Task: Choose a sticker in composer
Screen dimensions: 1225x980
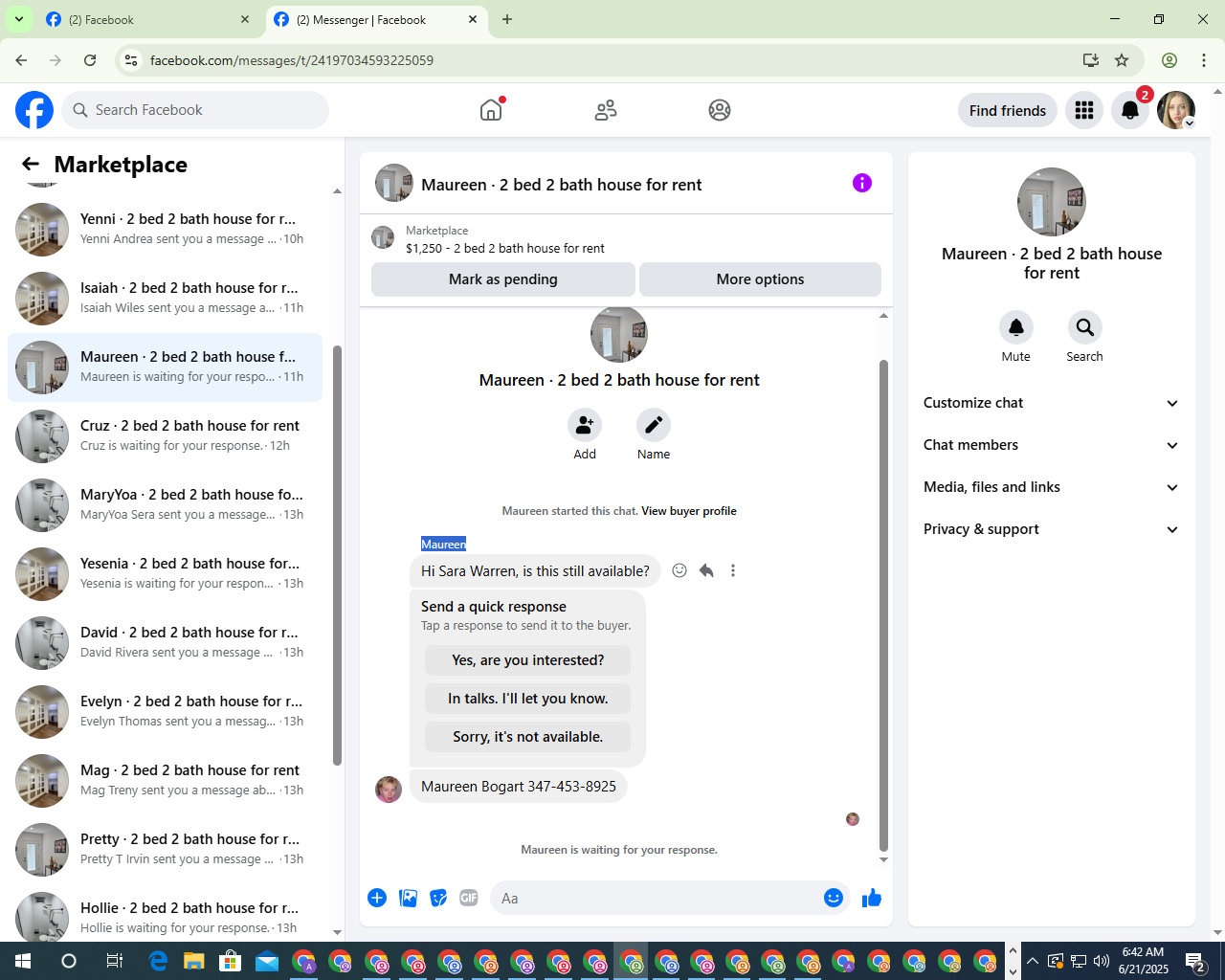Action: click(438, 898)
